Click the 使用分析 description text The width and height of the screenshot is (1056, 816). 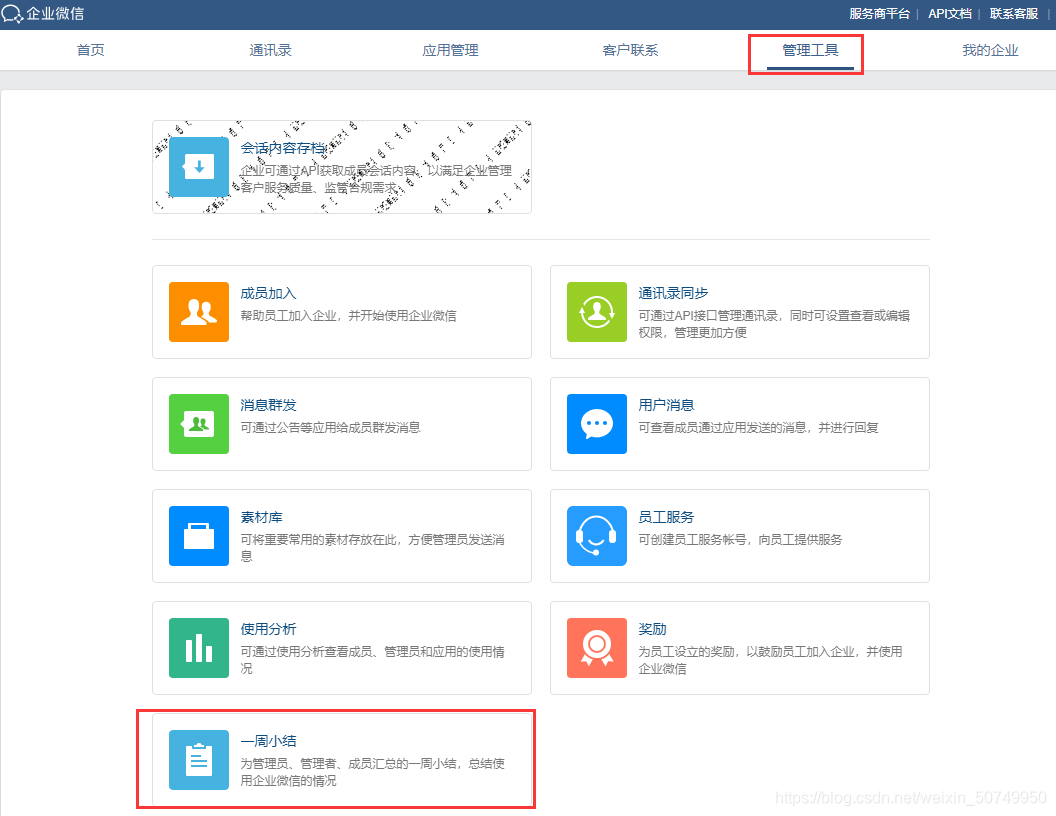372,660
